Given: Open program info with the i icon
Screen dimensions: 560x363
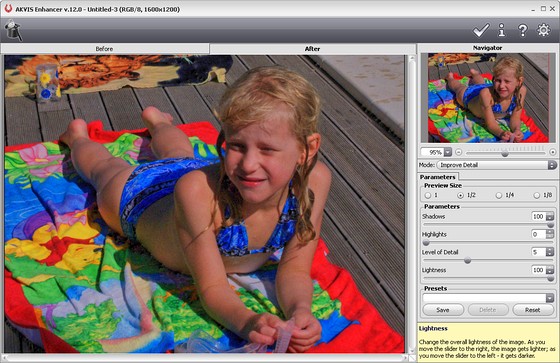Looking at the screenshot, I should [x=502, y=30].
